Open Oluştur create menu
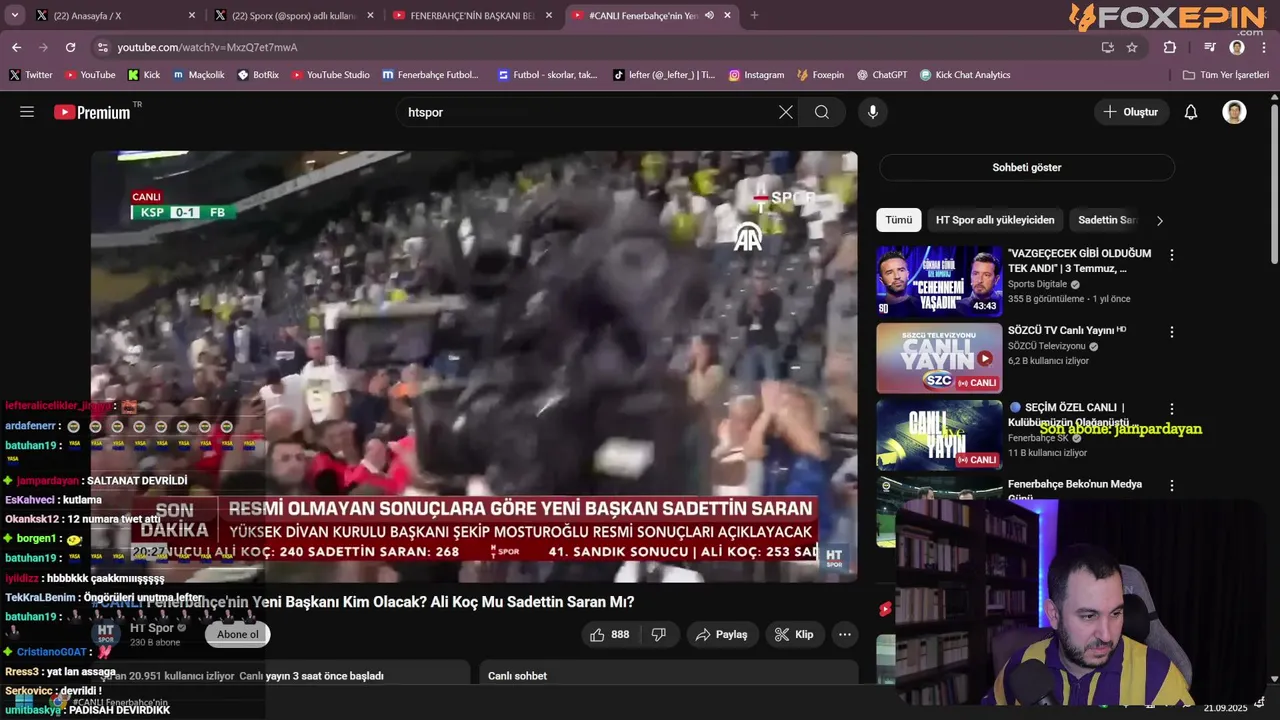 (1131, 112)
